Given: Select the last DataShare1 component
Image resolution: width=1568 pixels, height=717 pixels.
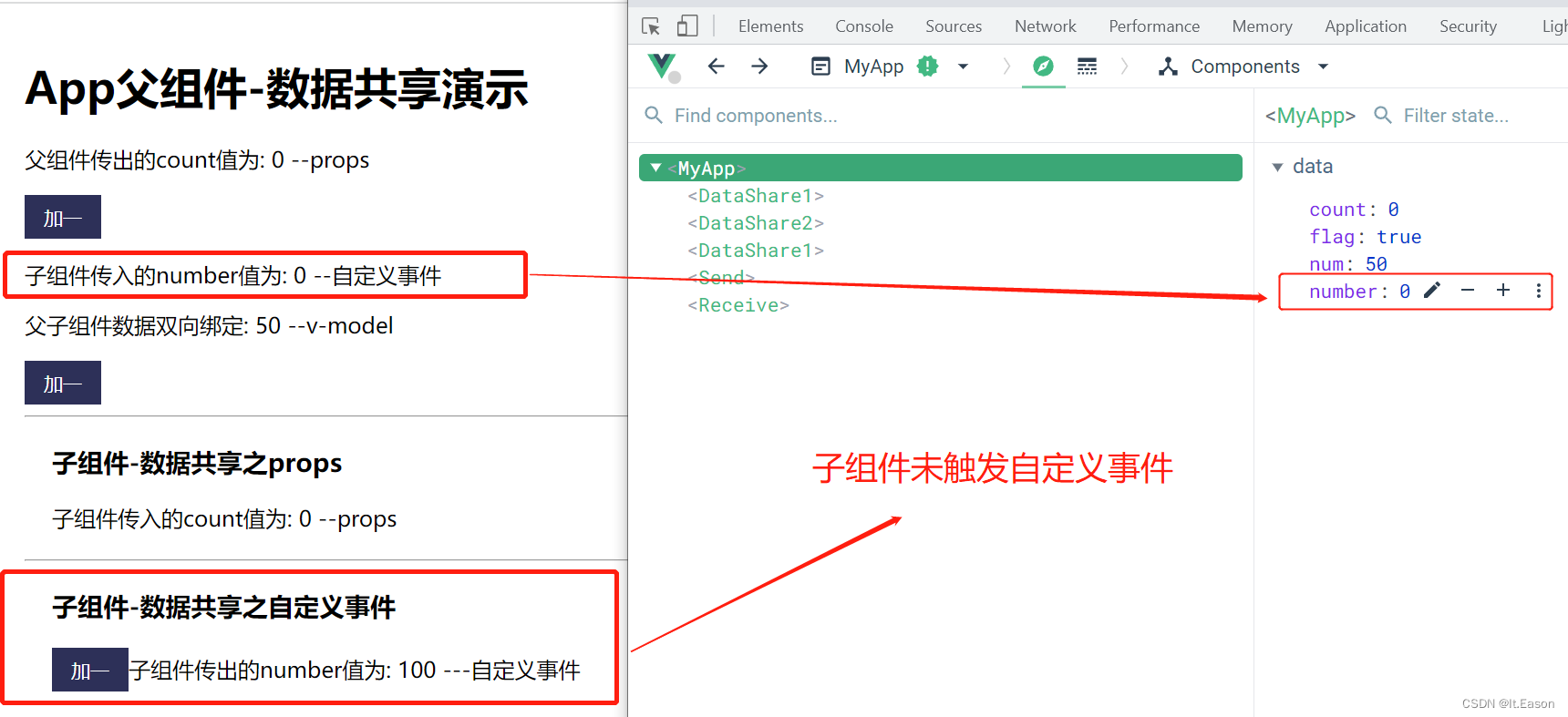Looking at the screenshot, I should pyautogui.click(x=756, y=251).
